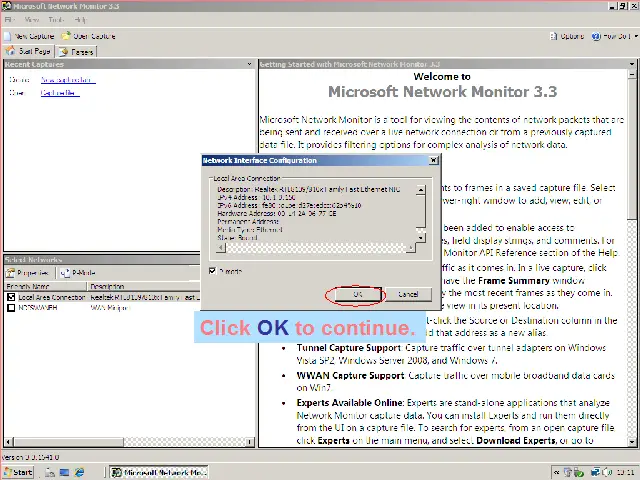This screenshot has width=640, height=480.
Task: Click the system tray clock
Action: [x=625, y=472]
